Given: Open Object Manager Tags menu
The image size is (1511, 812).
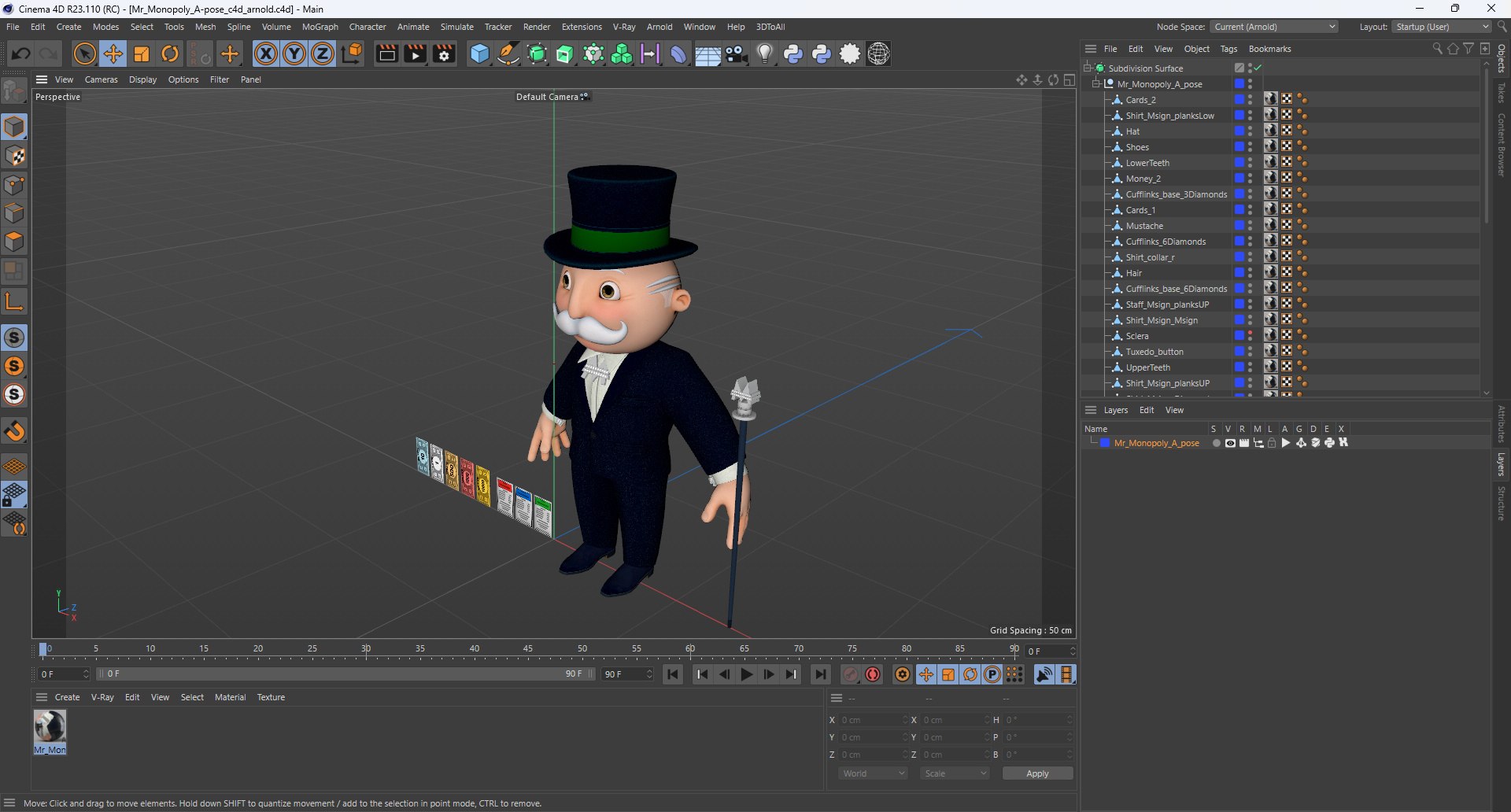Looking at the screenshot, I should (1228, 49).
